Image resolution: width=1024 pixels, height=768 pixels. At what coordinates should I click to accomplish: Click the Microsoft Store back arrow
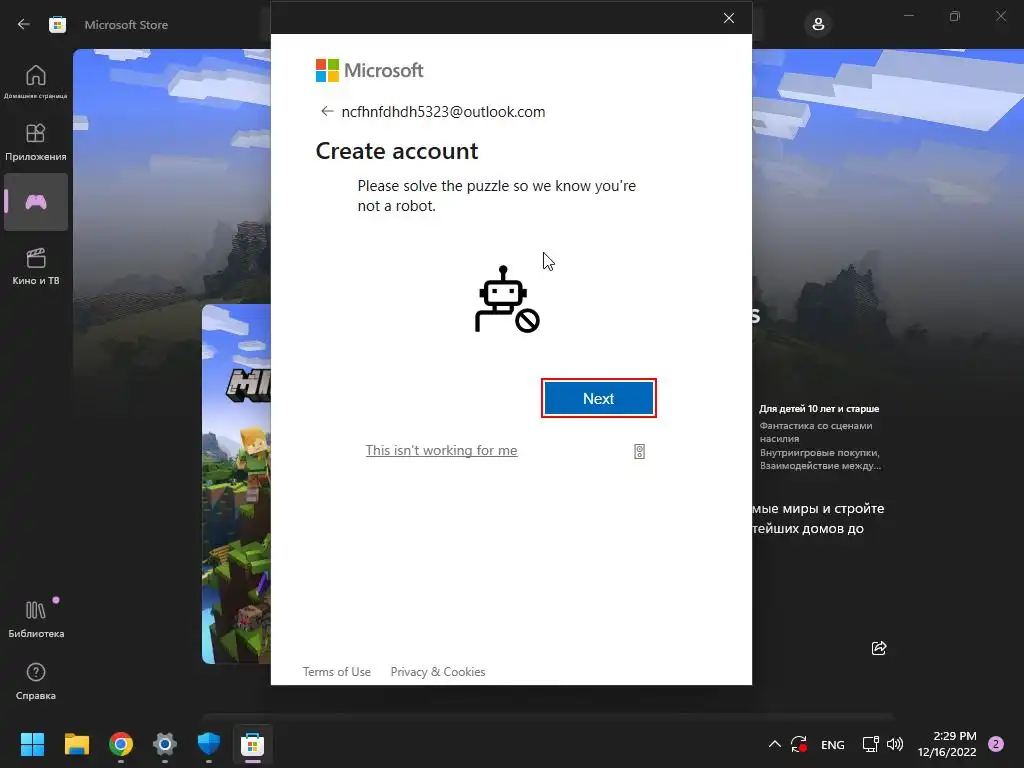24,25
